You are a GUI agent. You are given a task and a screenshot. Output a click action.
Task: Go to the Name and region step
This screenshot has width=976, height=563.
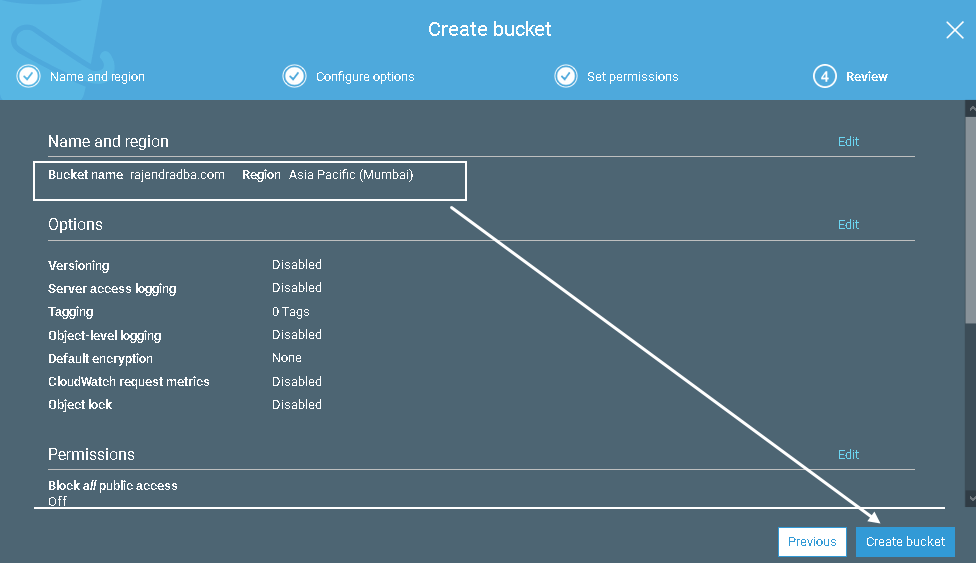click(97, 77)
